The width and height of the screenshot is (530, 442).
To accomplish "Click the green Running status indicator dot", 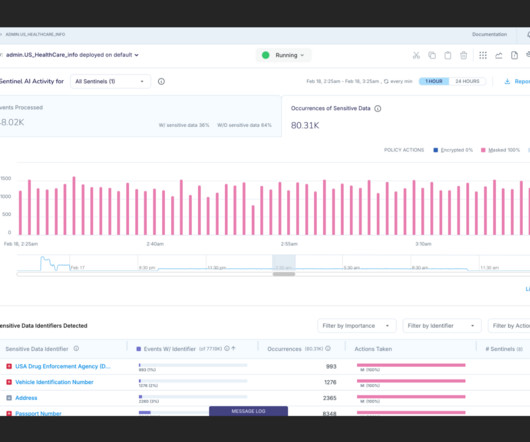I will click(266, 55).
